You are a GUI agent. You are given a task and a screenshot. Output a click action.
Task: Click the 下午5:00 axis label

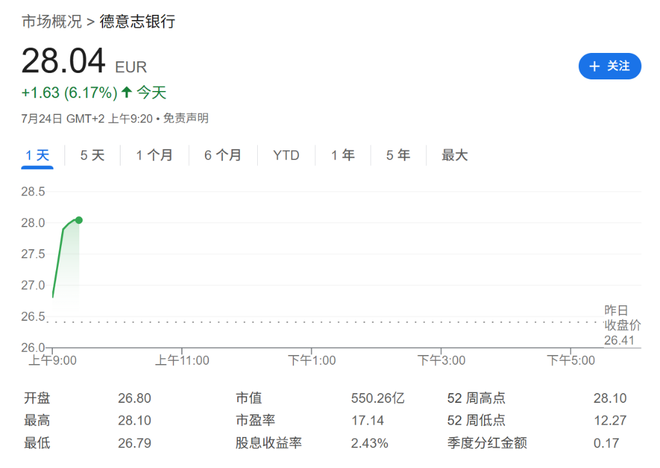[x=571, y=361]
